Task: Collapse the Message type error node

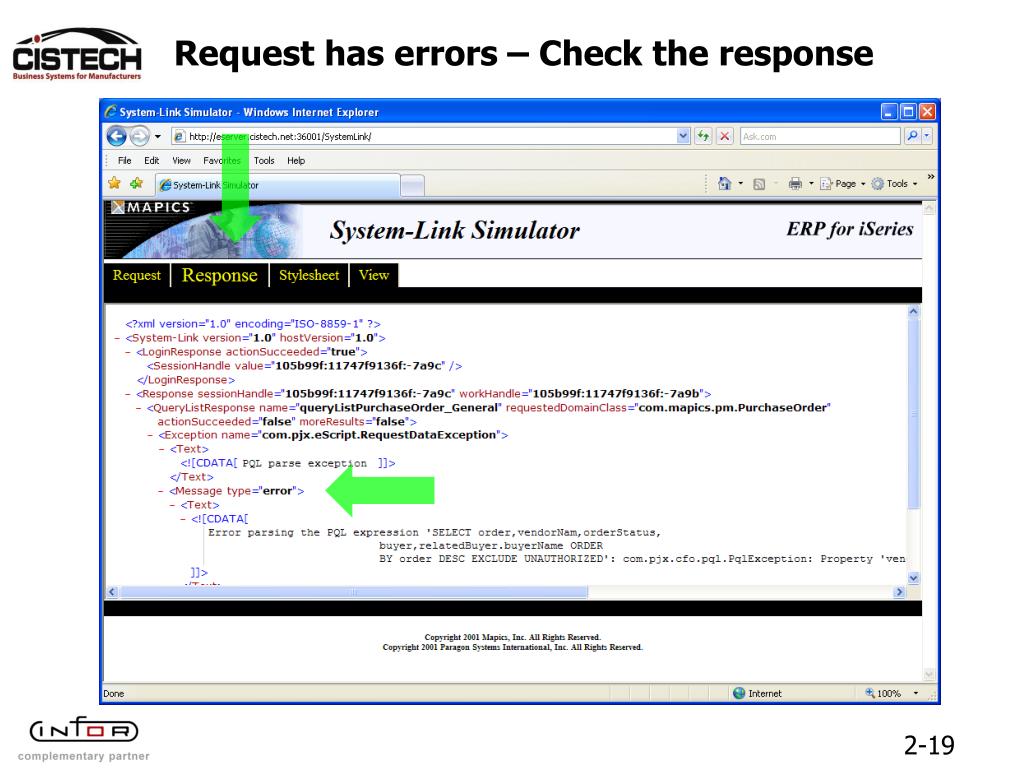Action: pos(161,491)
